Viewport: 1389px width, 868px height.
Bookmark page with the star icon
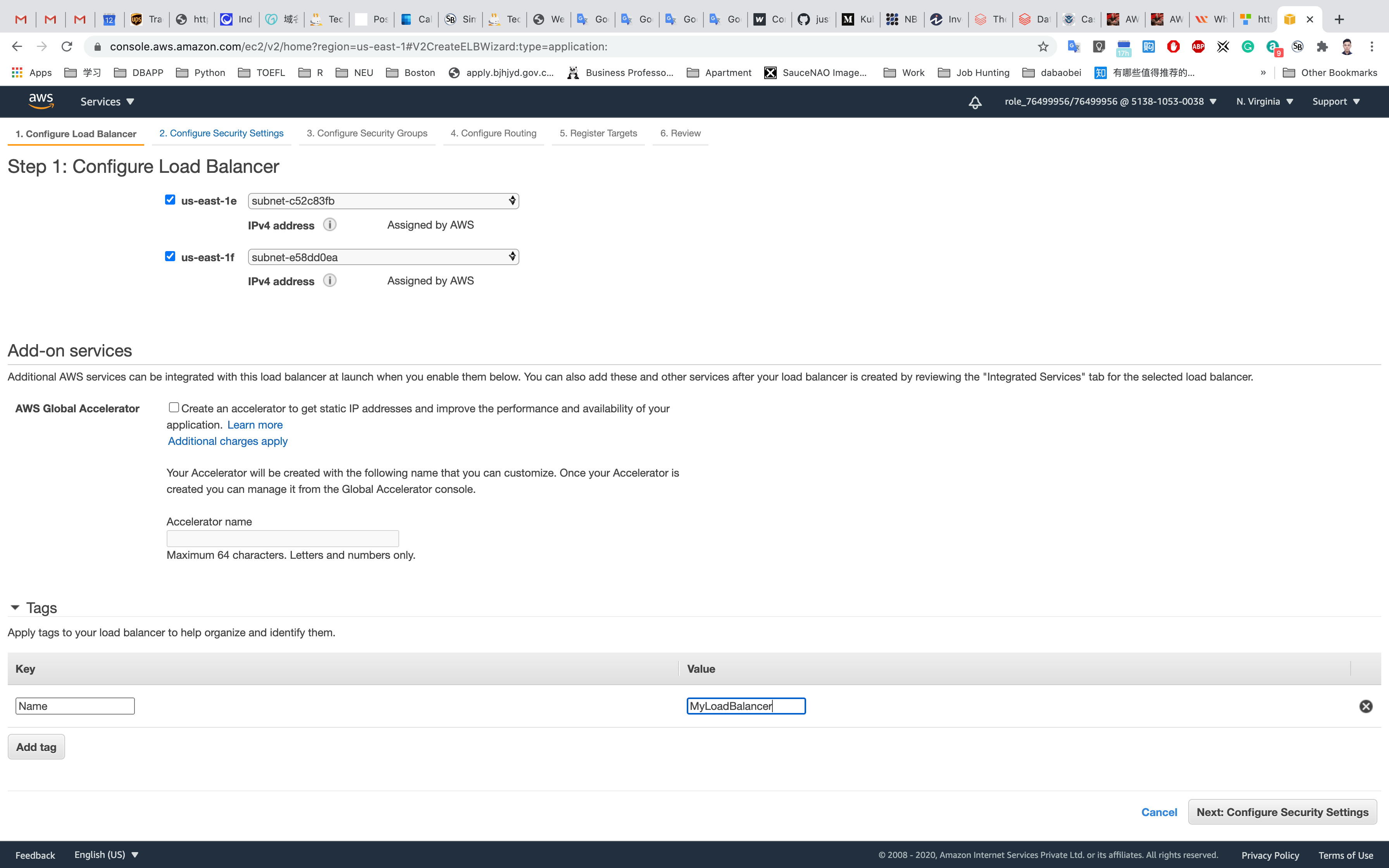tap(1043, 47)
